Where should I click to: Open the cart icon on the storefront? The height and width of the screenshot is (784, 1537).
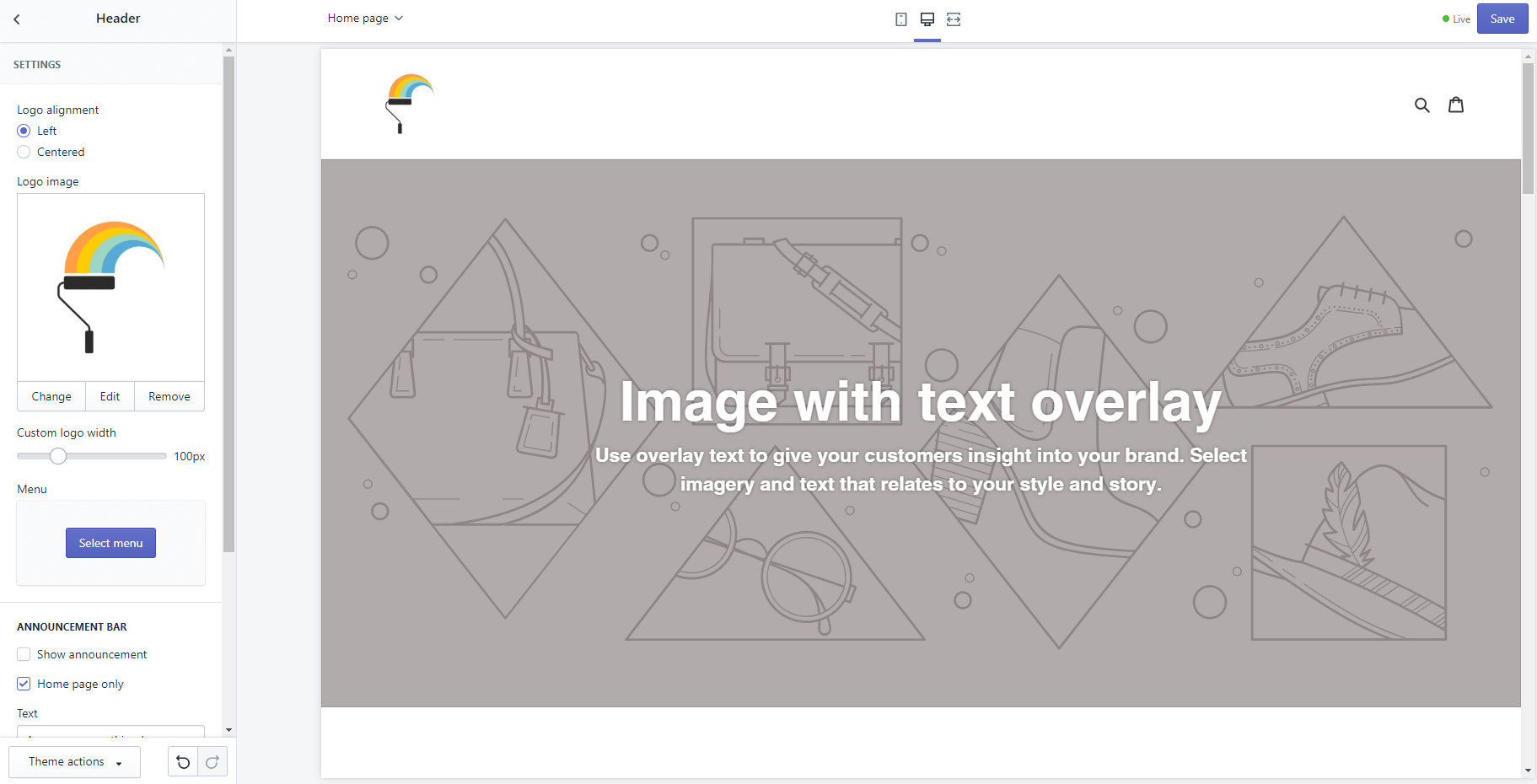pyautogui.click(x=1456, y=104)
